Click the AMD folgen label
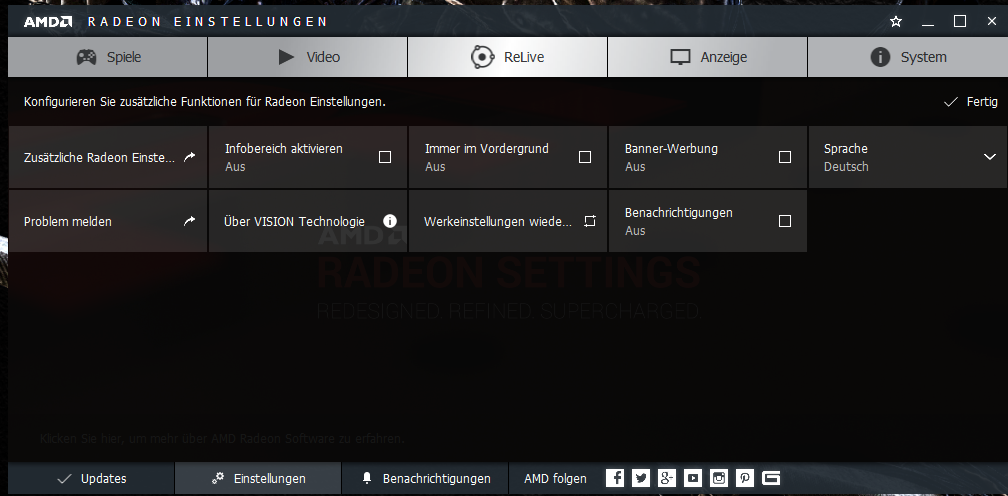 pos(555,479)
